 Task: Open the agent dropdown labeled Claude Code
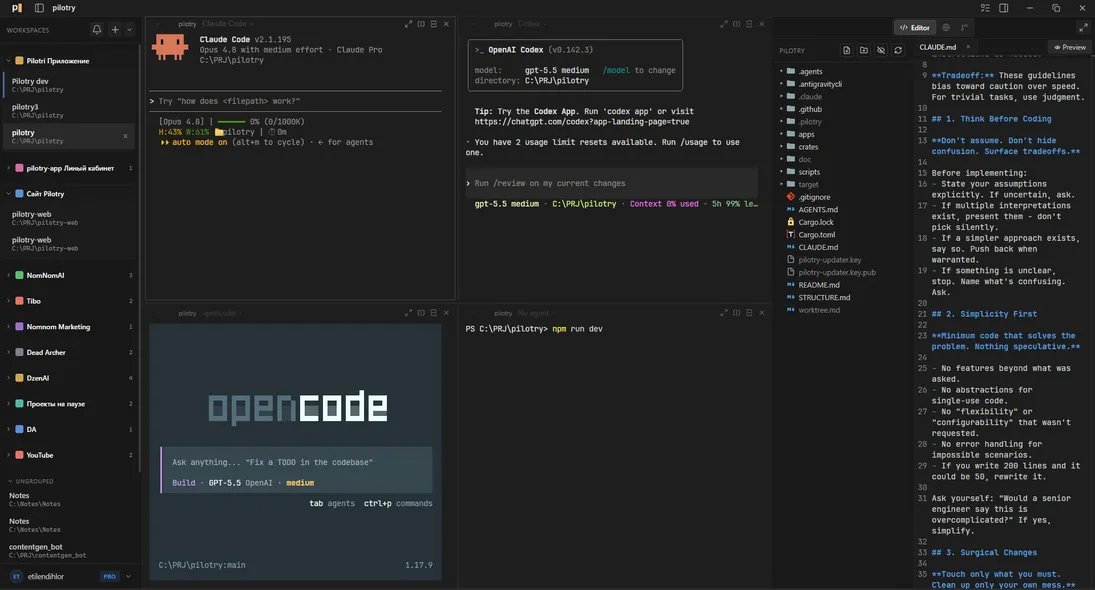pos(228,24)
